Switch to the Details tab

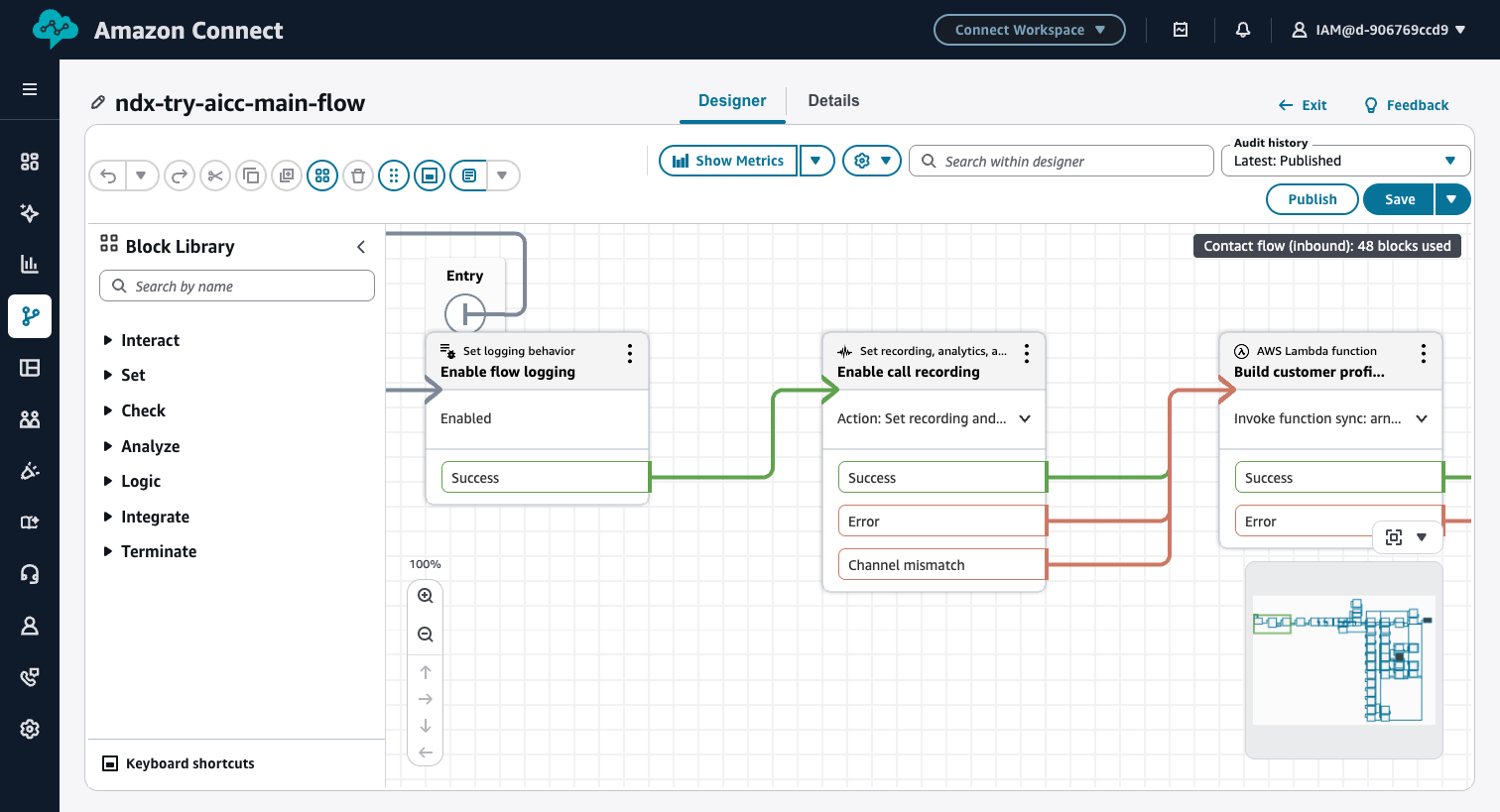833,101
